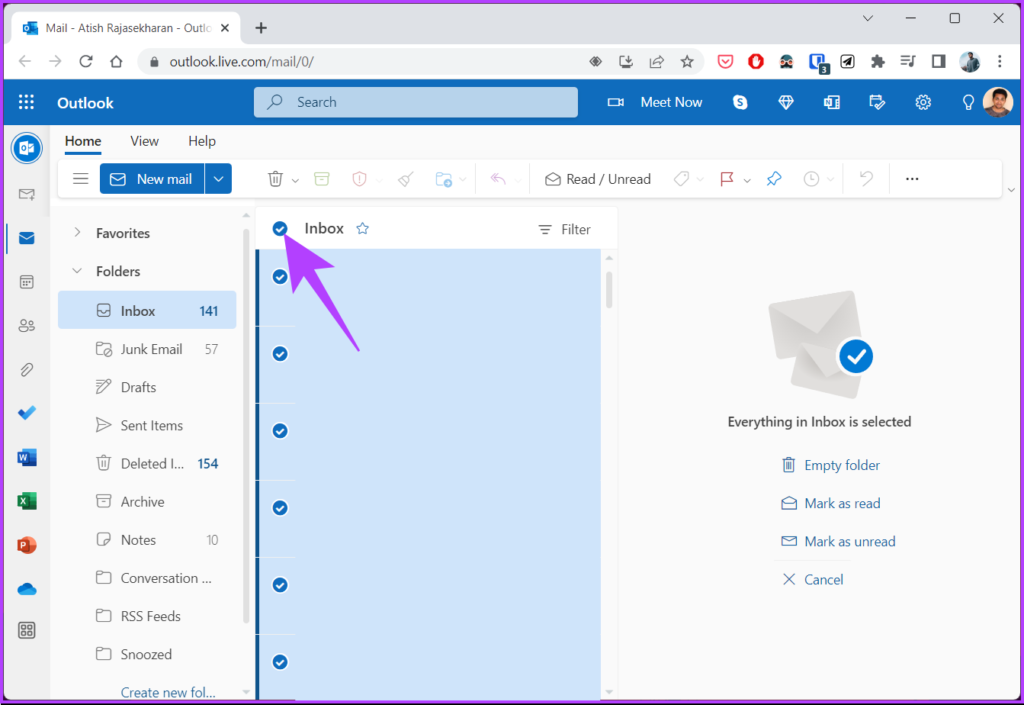1024x705 pixels.
Task: Open Files paperclip in left rail
Action: (x=27, y=369)
